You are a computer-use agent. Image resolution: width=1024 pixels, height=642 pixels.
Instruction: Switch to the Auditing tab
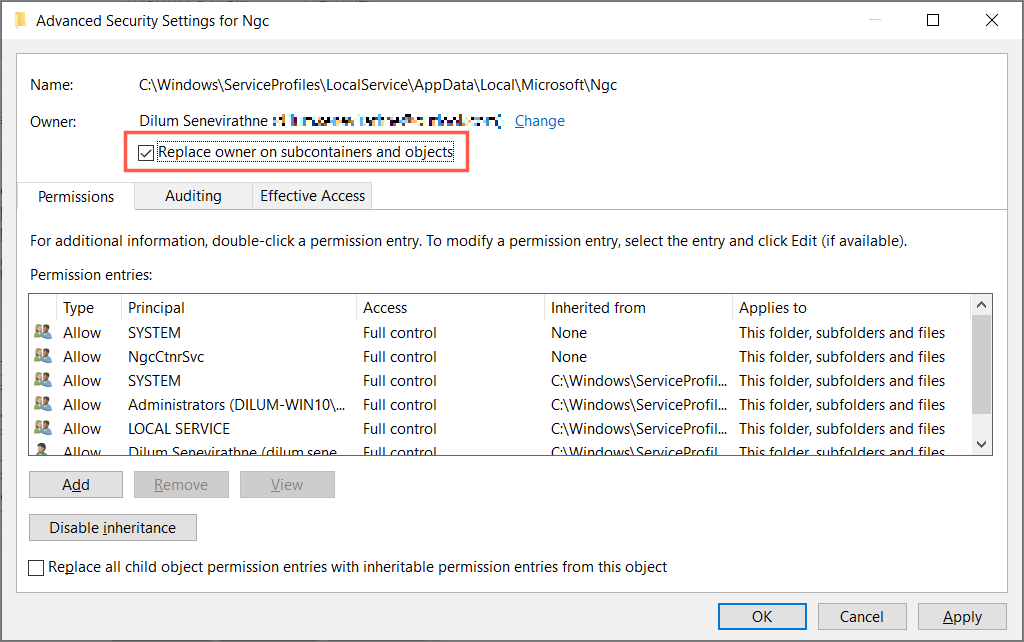pyautogui.click(x=193, y=196)
